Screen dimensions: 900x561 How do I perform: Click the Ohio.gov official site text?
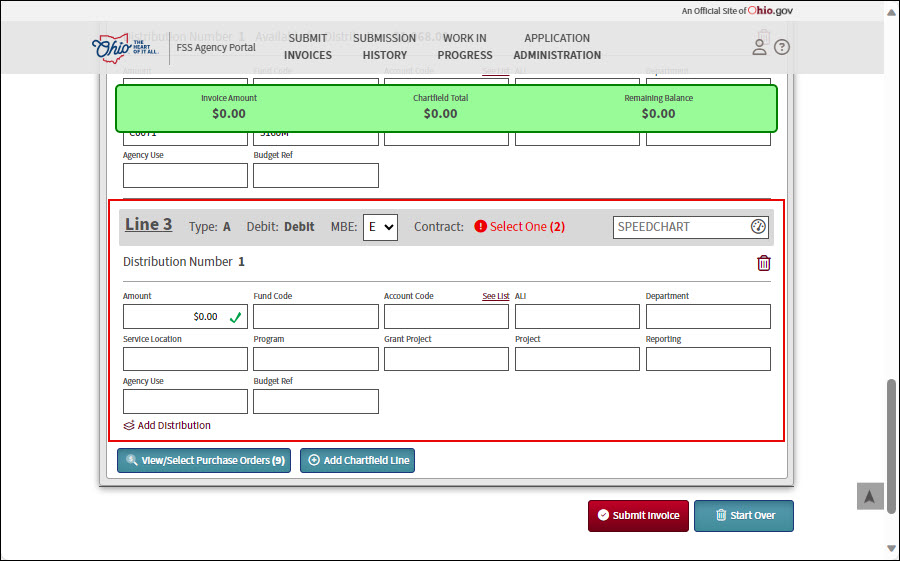tap(737, 10)
